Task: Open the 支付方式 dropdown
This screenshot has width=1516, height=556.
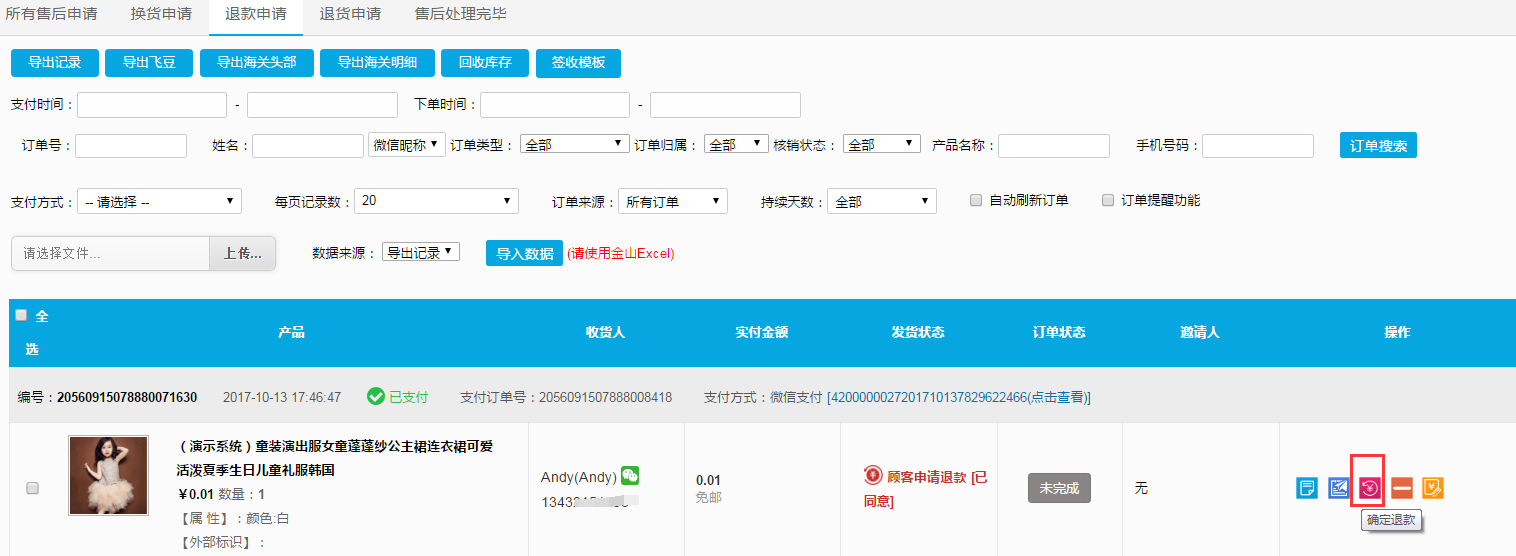Action: pyautogui.click(x=159, y=201)
